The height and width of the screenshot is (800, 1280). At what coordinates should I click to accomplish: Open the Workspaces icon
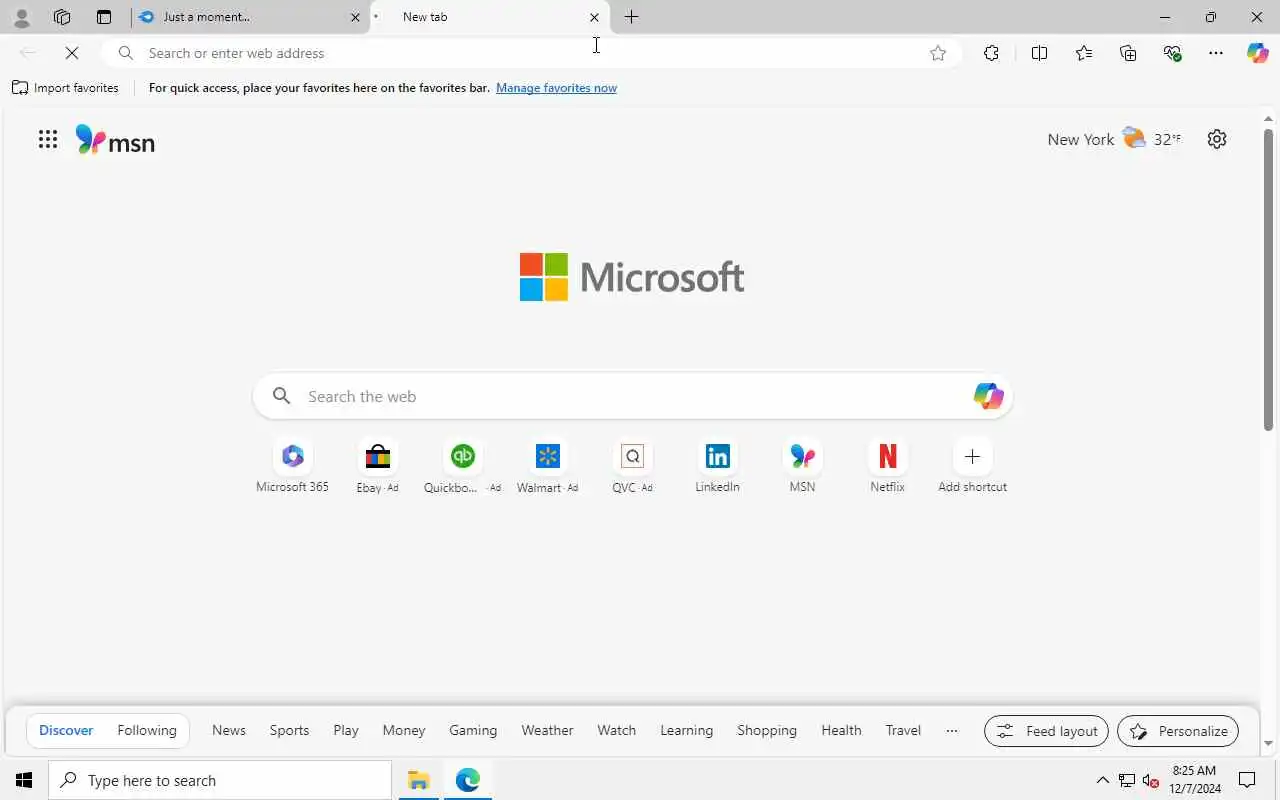coord(62,17)
